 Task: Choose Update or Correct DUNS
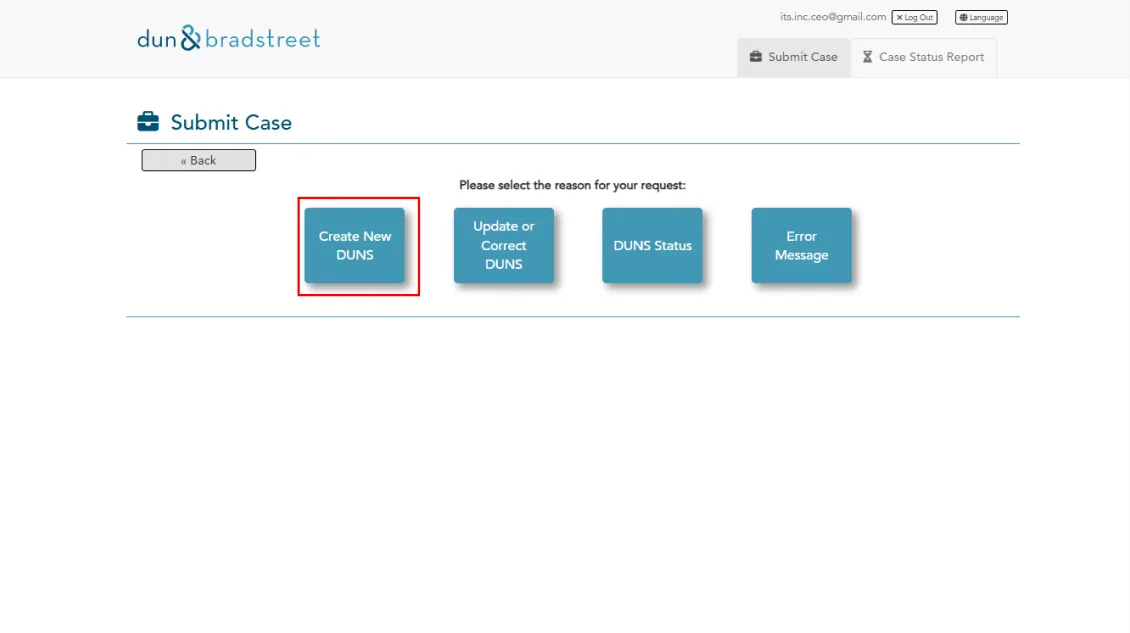click(504, 246)
